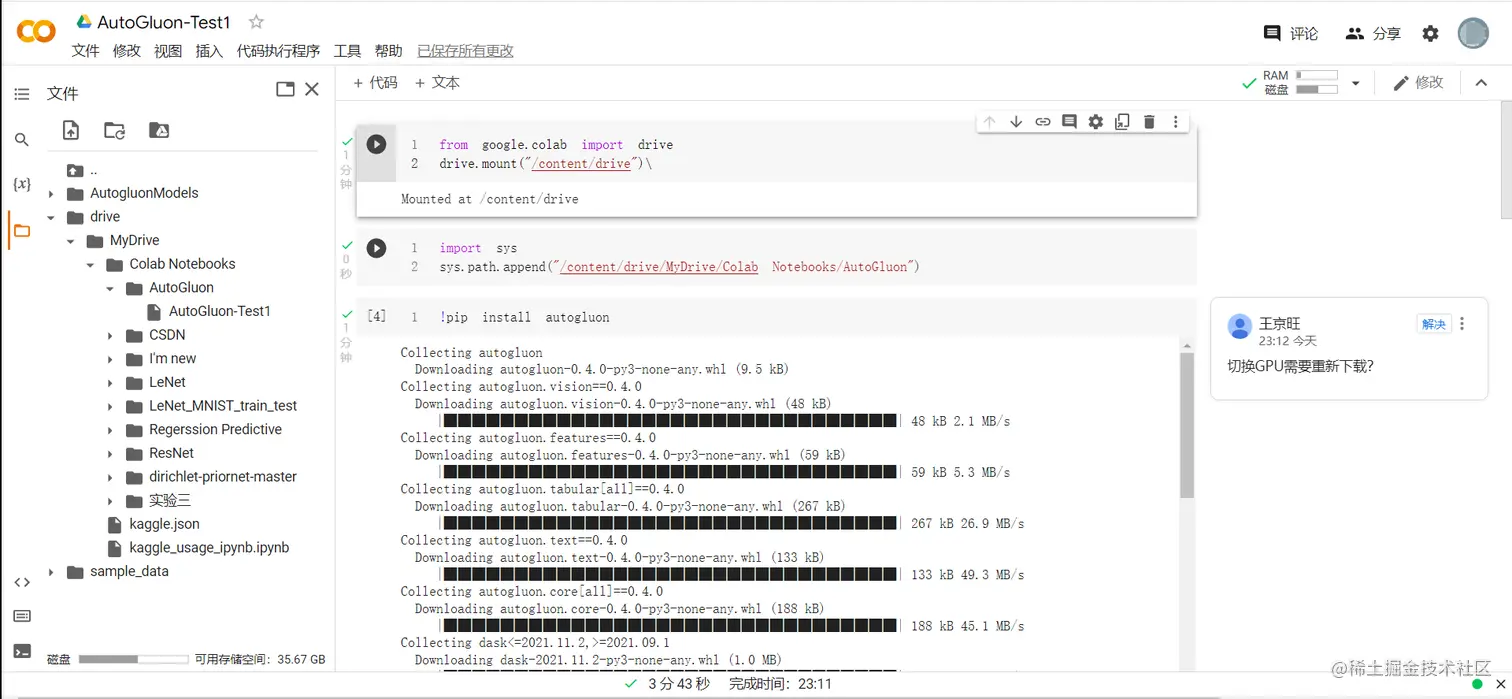This screenshot has height=699, width=1512.
Task: Collapse the MyDrive folder
Action: 71,241
